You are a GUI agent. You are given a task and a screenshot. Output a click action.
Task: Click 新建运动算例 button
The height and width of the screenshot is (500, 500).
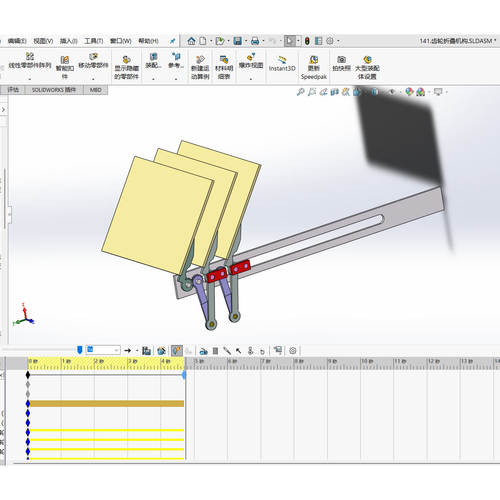[200, 68]
